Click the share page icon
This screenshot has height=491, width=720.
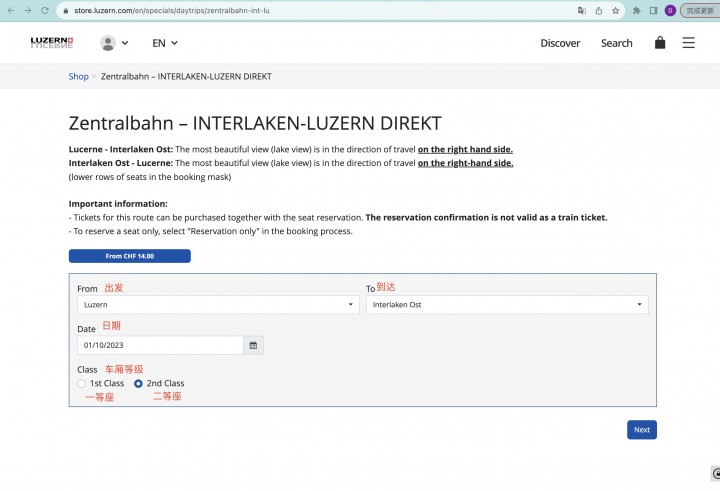599,11
